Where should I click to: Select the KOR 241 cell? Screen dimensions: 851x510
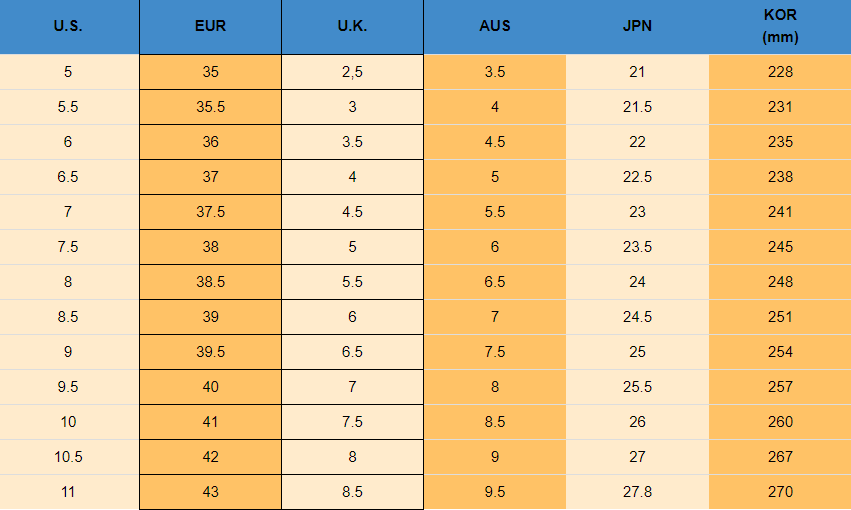pos(780,212)
